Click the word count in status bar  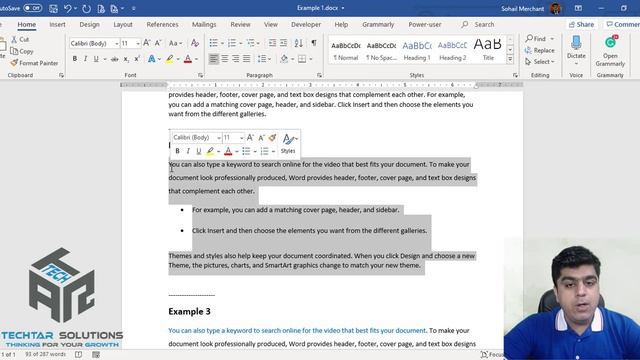45,354
